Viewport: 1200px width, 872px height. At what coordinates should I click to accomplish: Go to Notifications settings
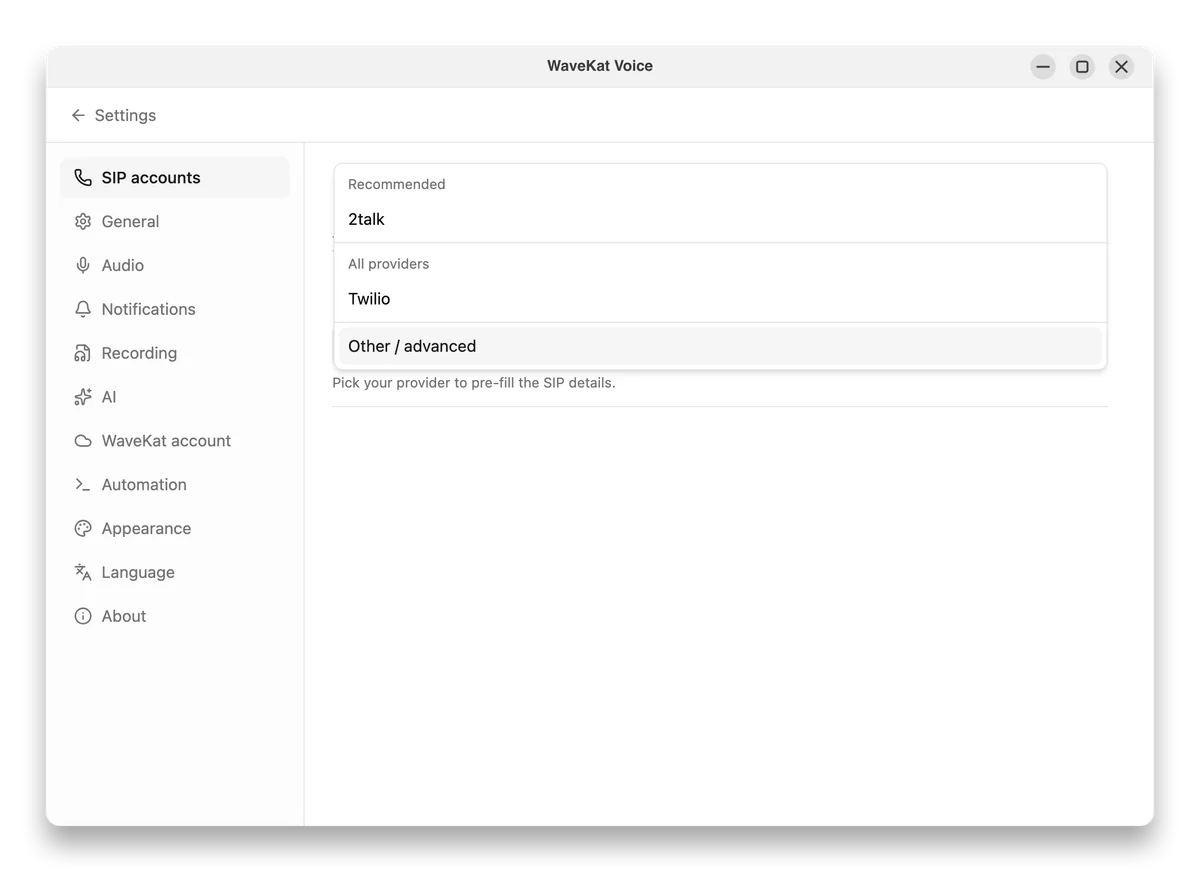175,310
